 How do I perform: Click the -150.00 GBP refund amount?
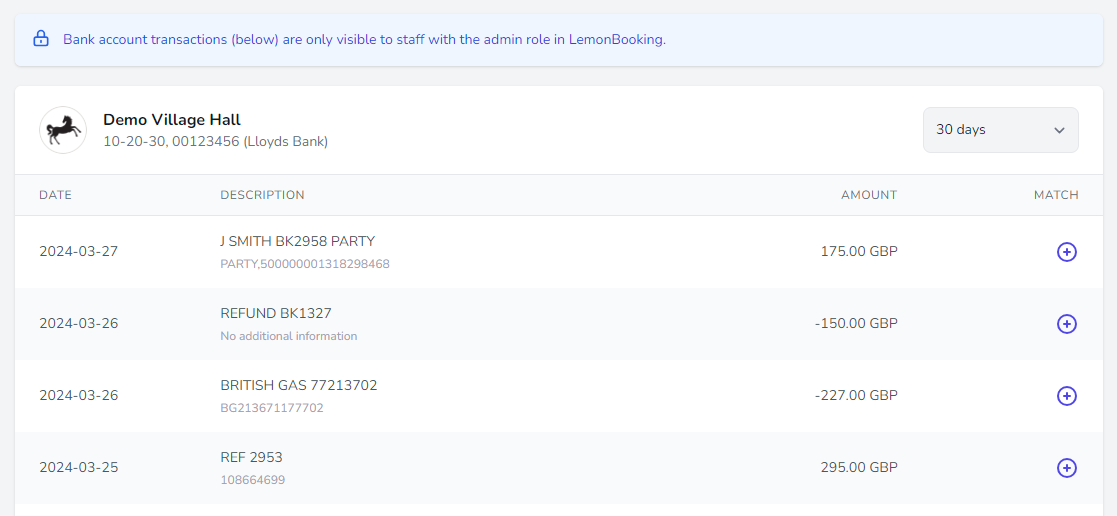click(x=855, y=324)
